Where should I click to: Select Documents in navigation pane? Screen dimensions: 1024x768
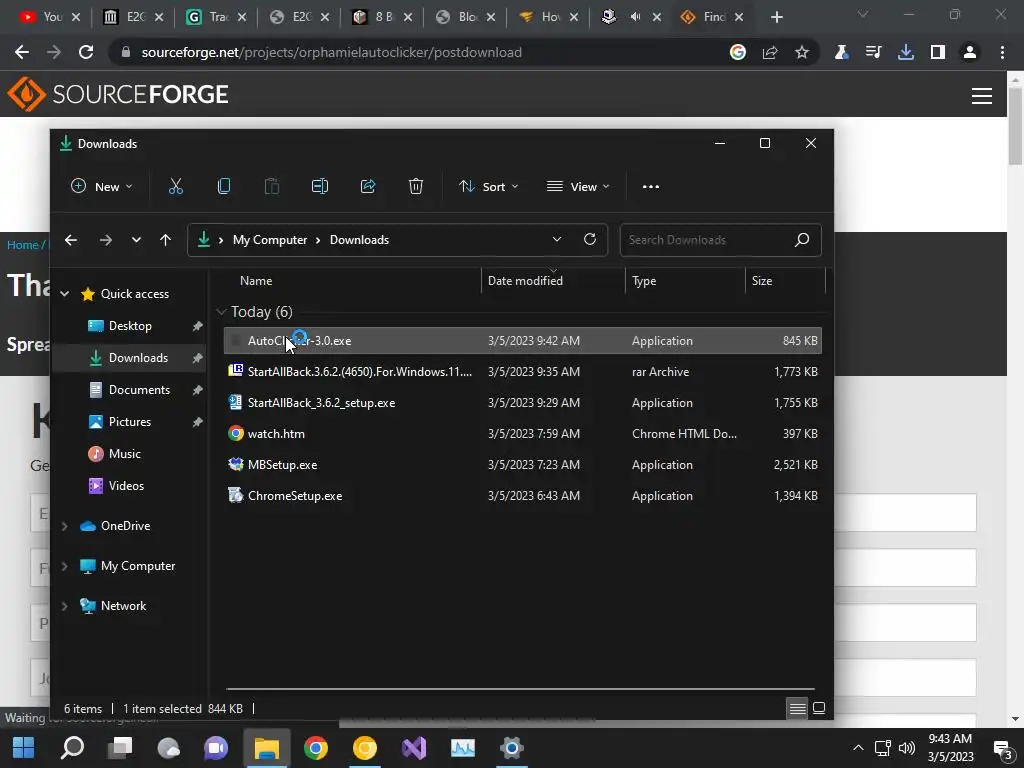pos(139,390)
